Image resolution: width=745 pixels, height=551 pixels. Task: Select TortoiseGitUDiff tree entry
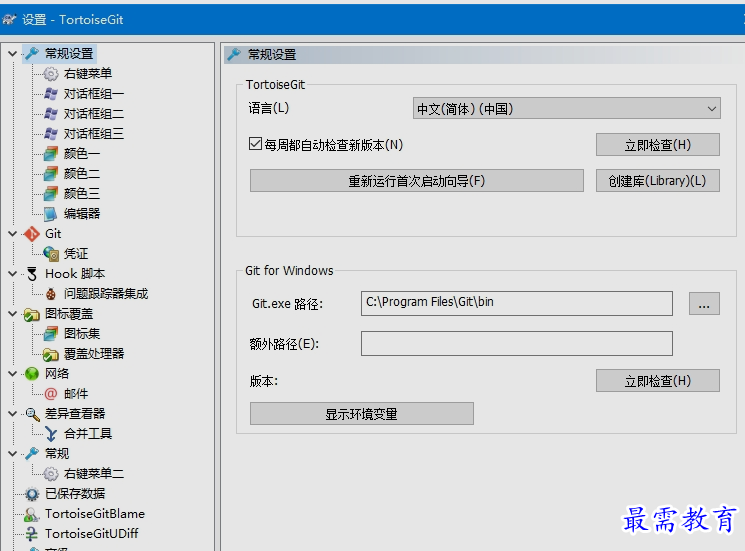[x=91, y=534]
